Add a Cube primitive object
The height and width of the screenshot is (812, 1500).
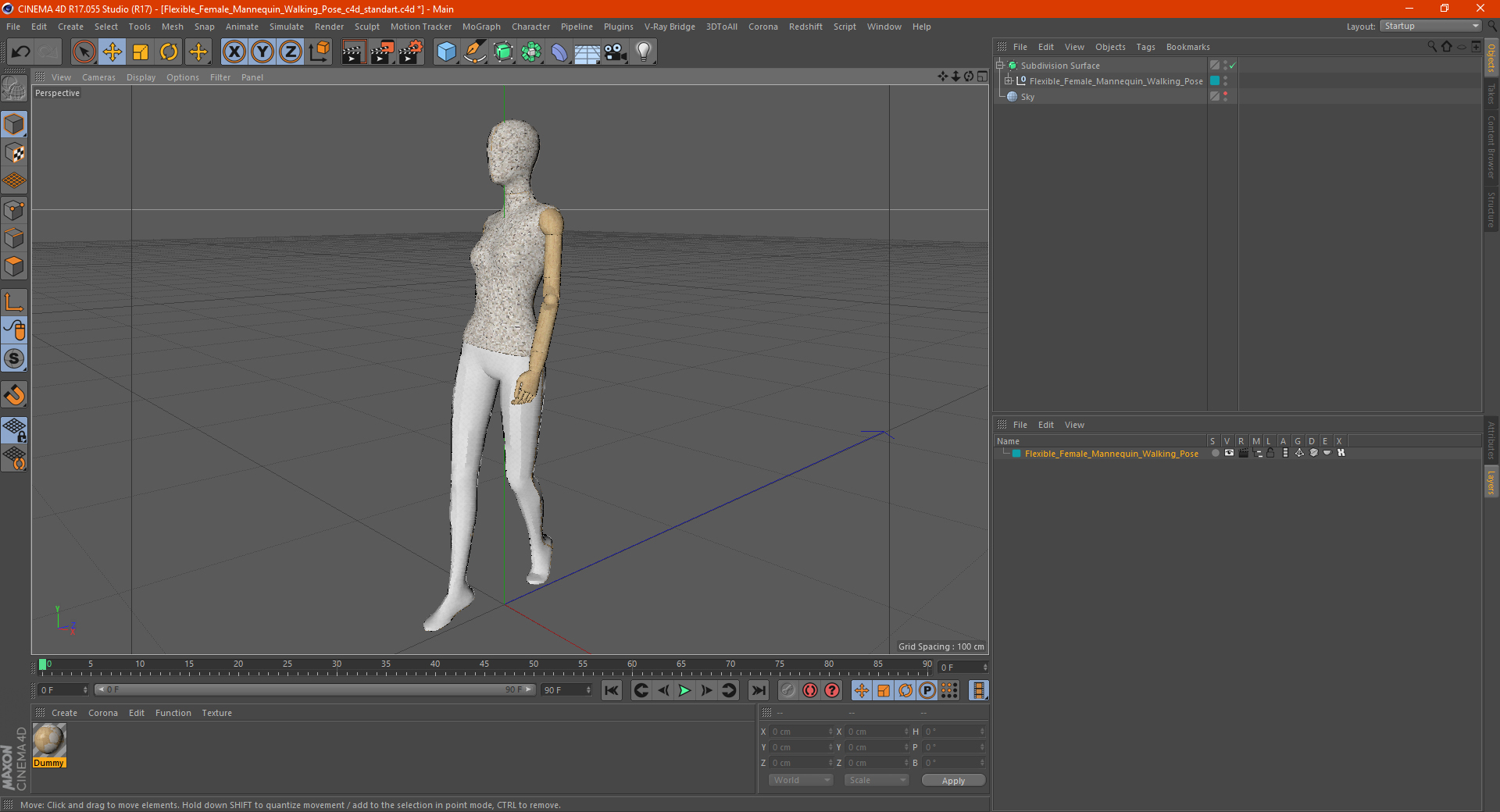tap(446, 52)
